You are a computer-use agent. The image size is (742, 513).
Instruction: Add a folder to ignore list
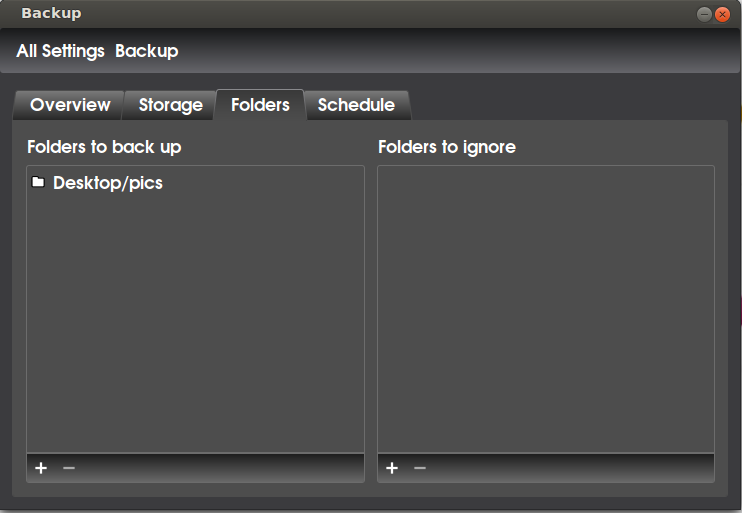[392, 468]
